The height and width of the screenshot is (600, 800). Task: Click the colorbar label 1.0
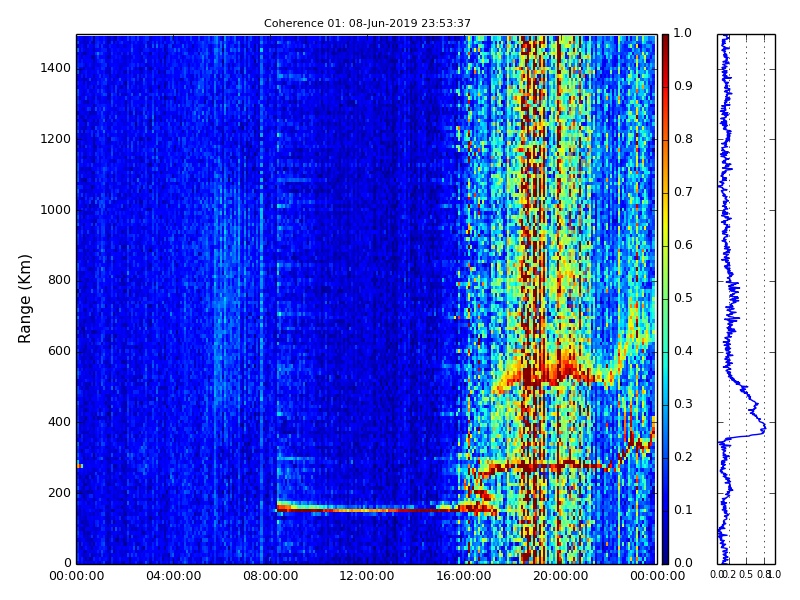click(683, 33)
